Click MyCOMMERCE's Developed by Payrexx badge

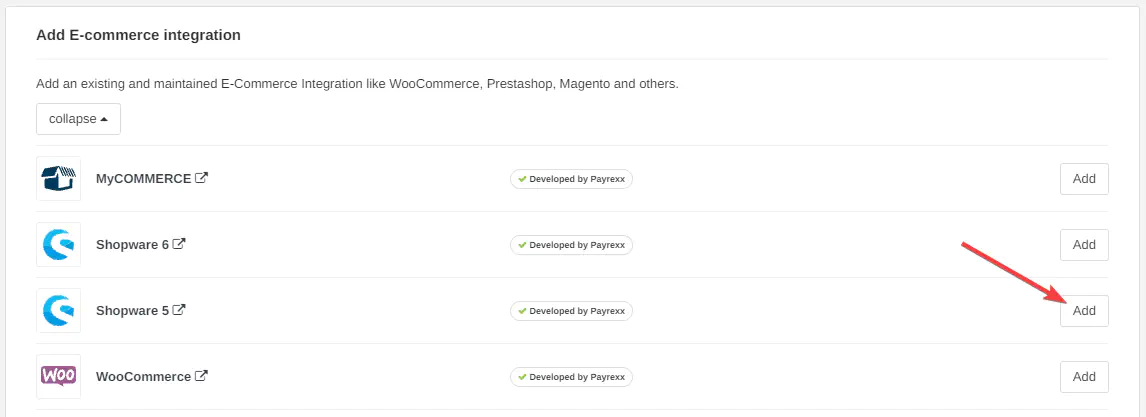[x=571, y=179]
